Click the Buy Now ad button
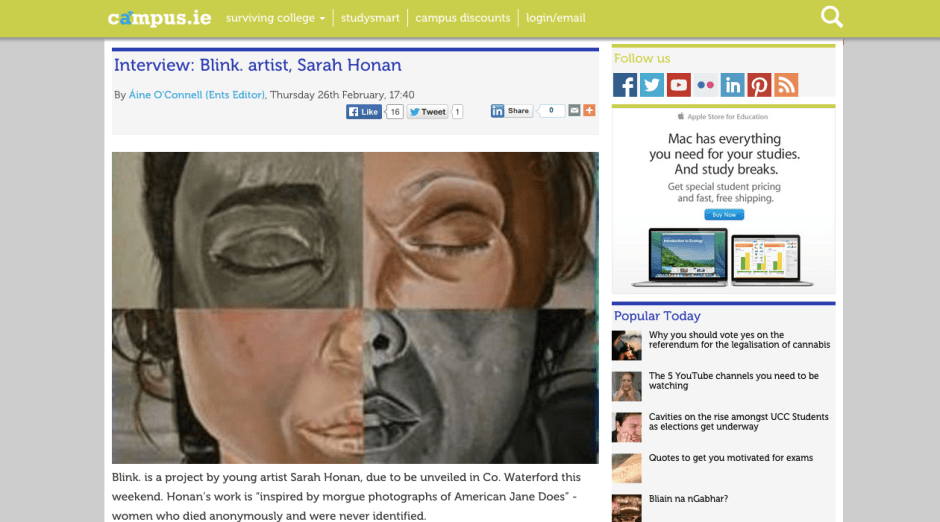This screenshot has width=940, height=522. (x=723, y=215)
